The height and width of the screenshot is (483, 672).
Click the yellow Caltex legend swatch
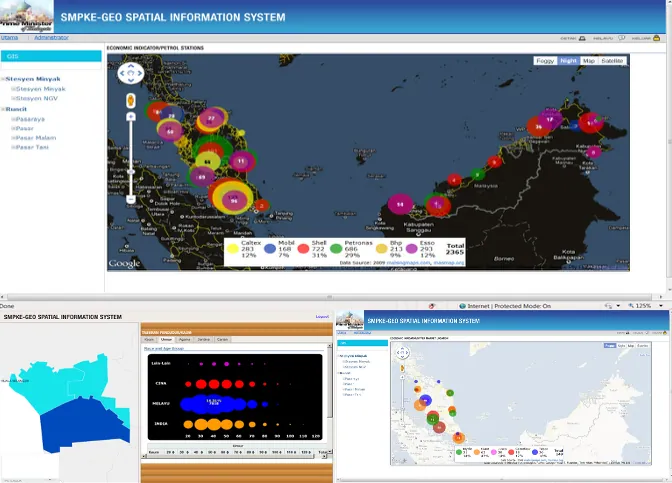tap(233, 249)
